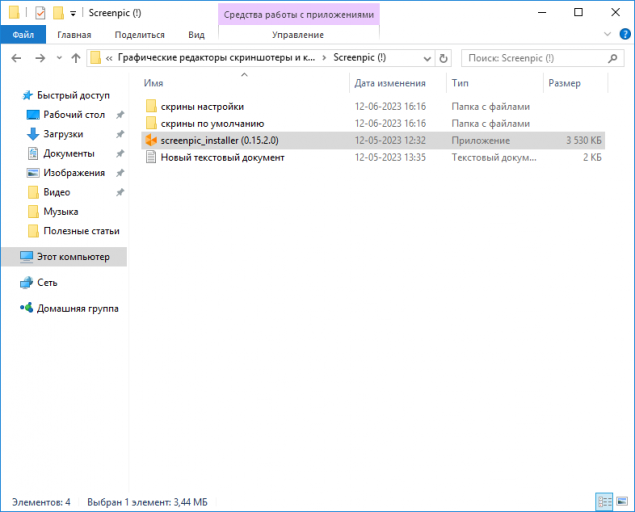Image resolution: width=635 pixels, height=512 pixels.
Task: Select screenpic_installer (0.15.2.0) file
Action: pos(373,141)
